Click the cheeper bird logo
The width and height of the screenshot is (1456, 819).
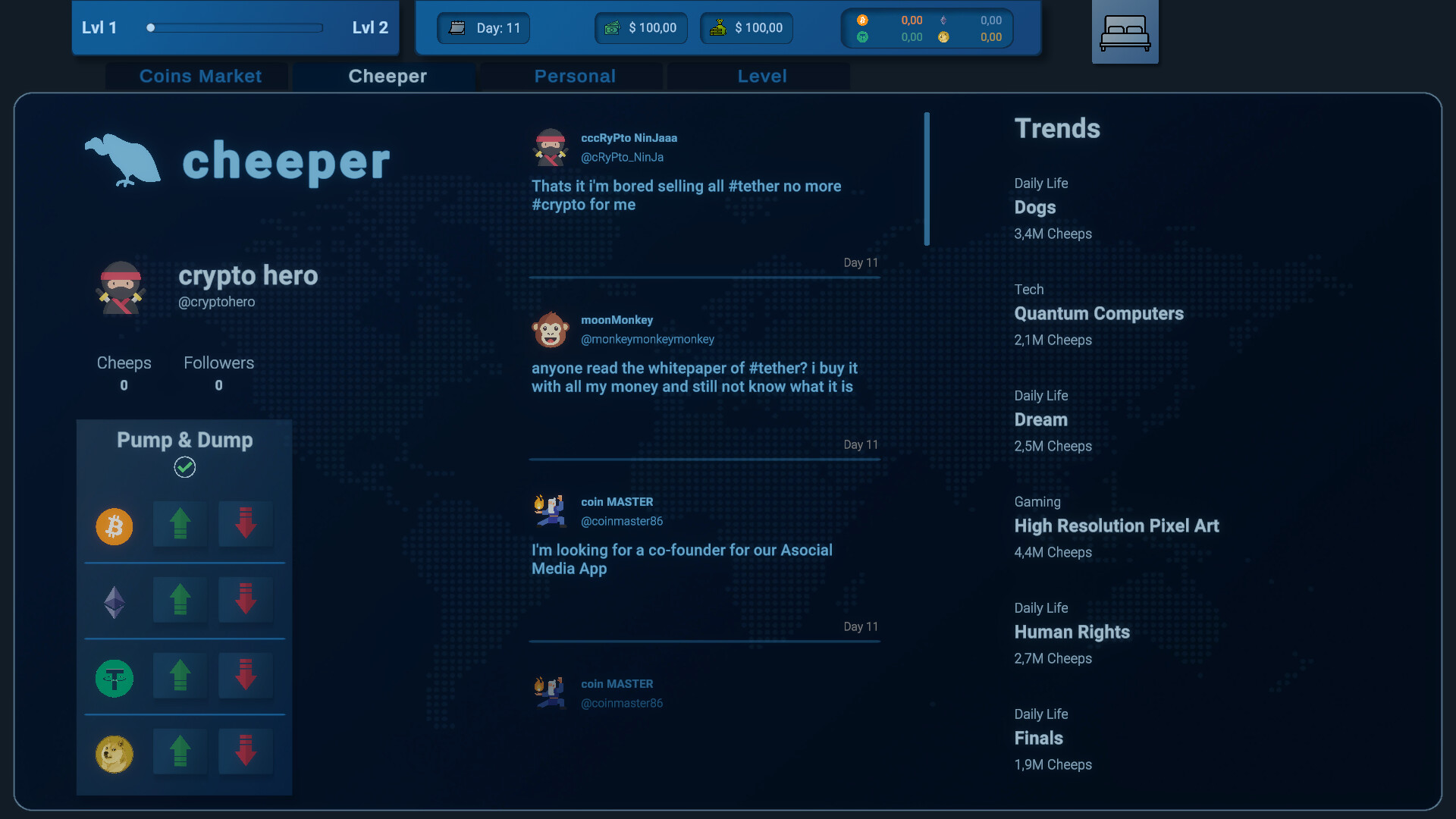pos(122,160)
